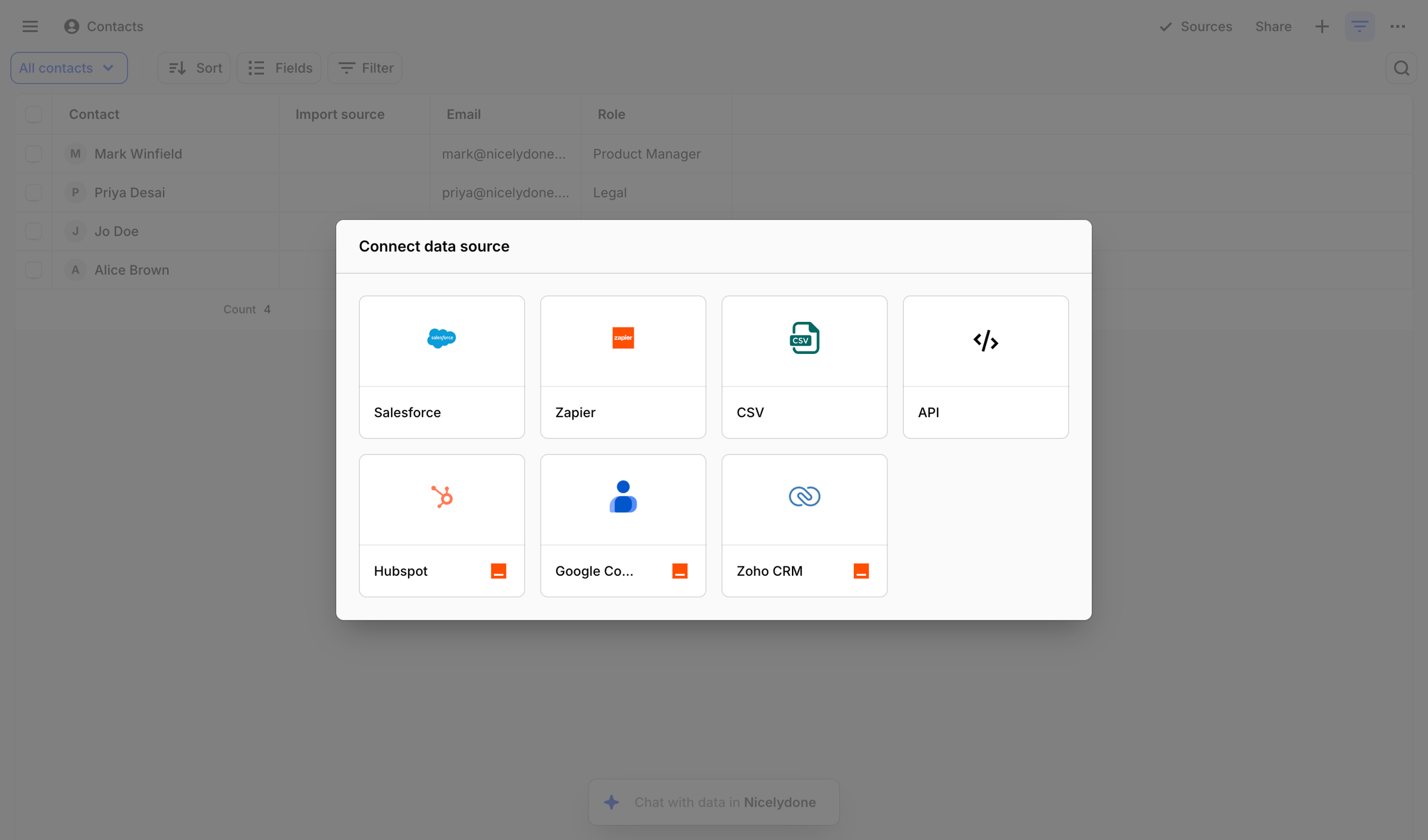The height and width of the screenshot is (840, 1428).
Task: Click the Mark Winfield contact name
Action: (138, 154)
